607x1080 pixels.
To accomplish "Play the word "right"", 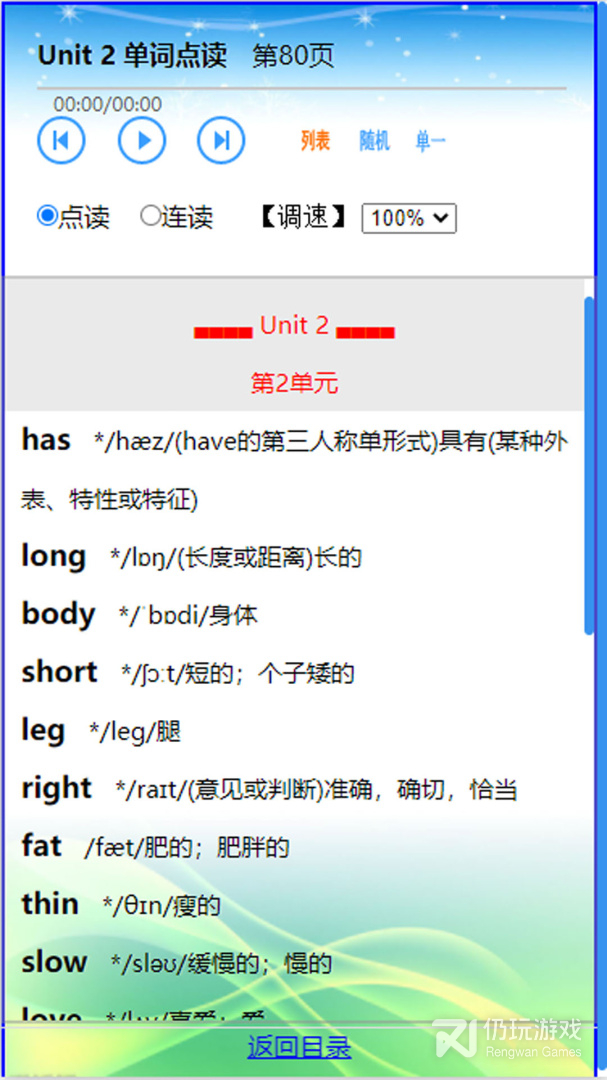I will [56, 789].
